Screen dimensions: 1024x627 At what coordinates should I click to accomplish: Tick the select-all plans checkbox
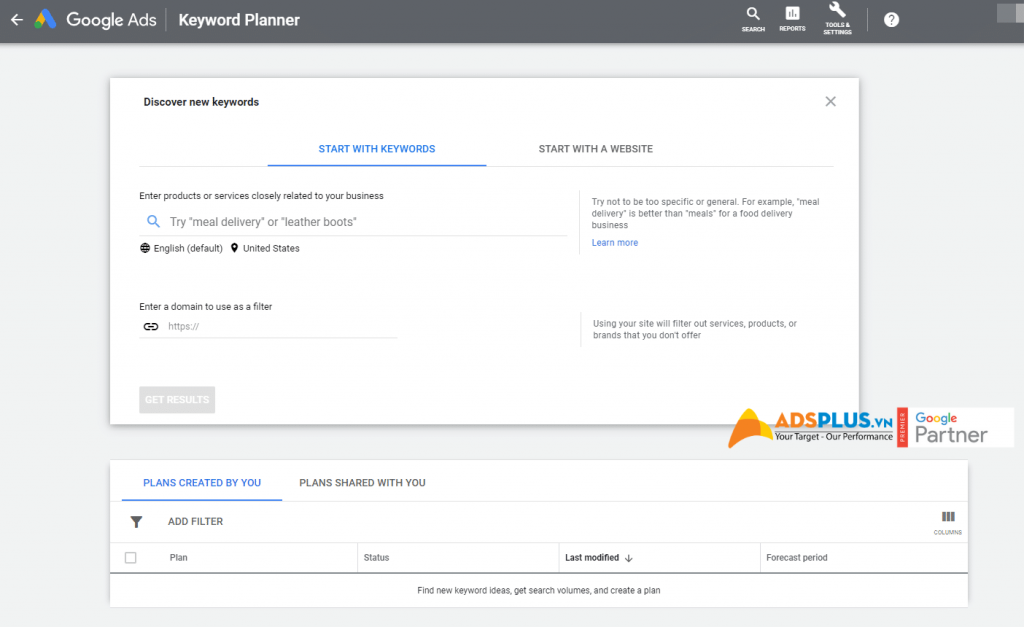[131, 558]
